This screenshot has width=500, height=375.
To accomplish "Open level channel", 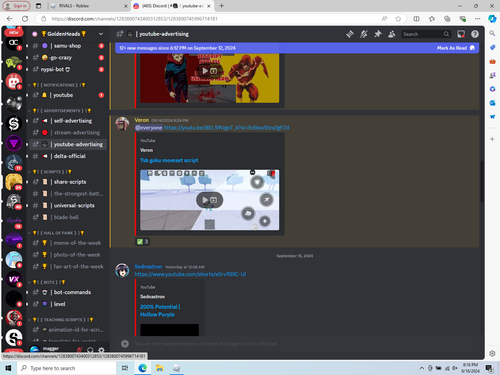I will point(67,304).
